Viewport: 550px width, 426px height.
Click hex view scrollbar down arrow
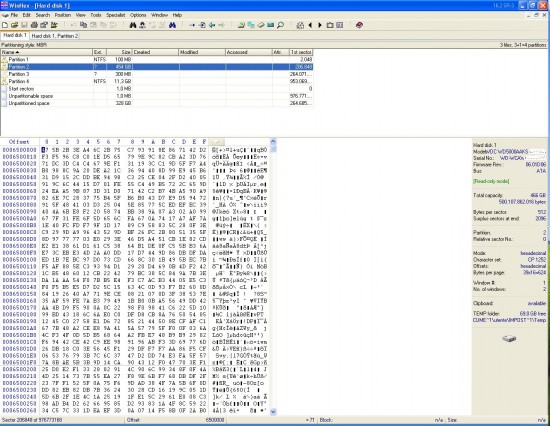pos(273,412)
